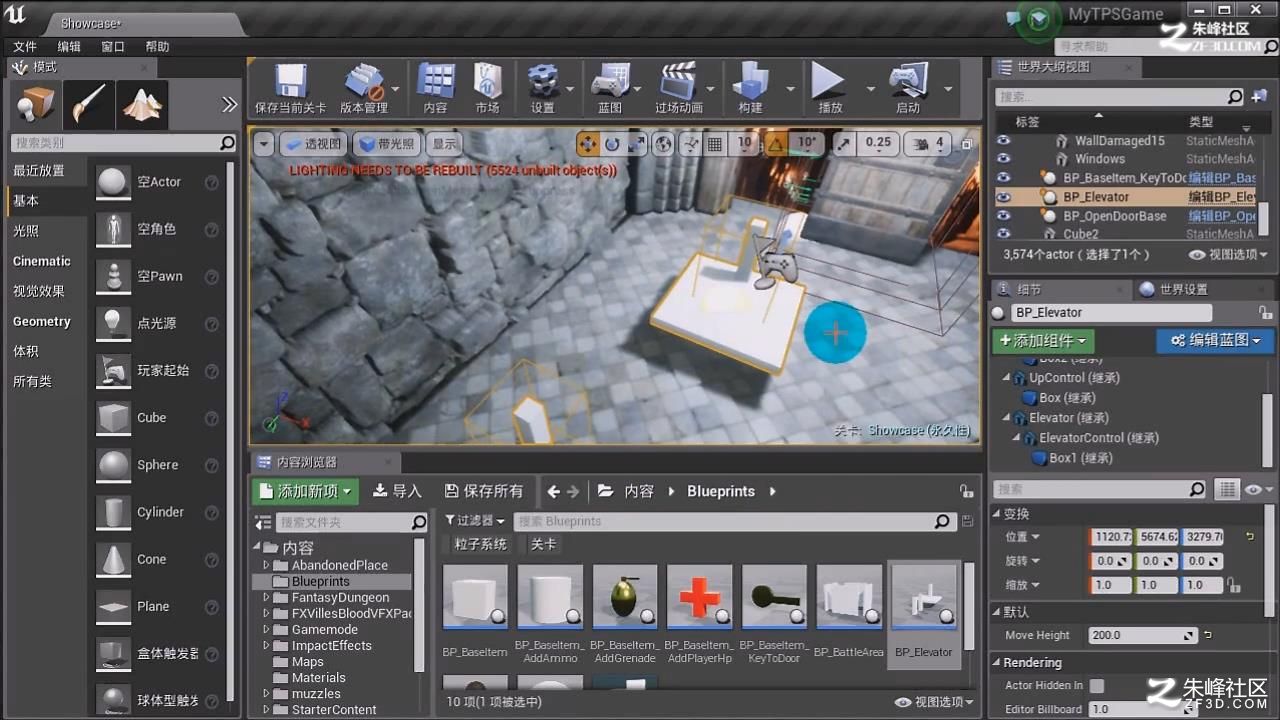Open Marketplace (市场) toolbar icon
Image resolution: width=1280 pixels, height=720 pixels.
pos(488,88)
